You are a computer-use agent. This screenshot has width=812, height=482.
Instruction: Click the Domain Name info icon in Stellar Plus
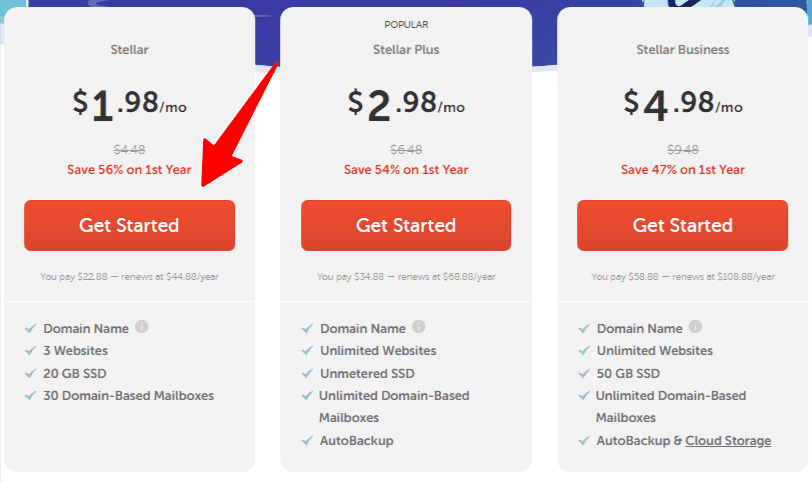click(418, 327)
